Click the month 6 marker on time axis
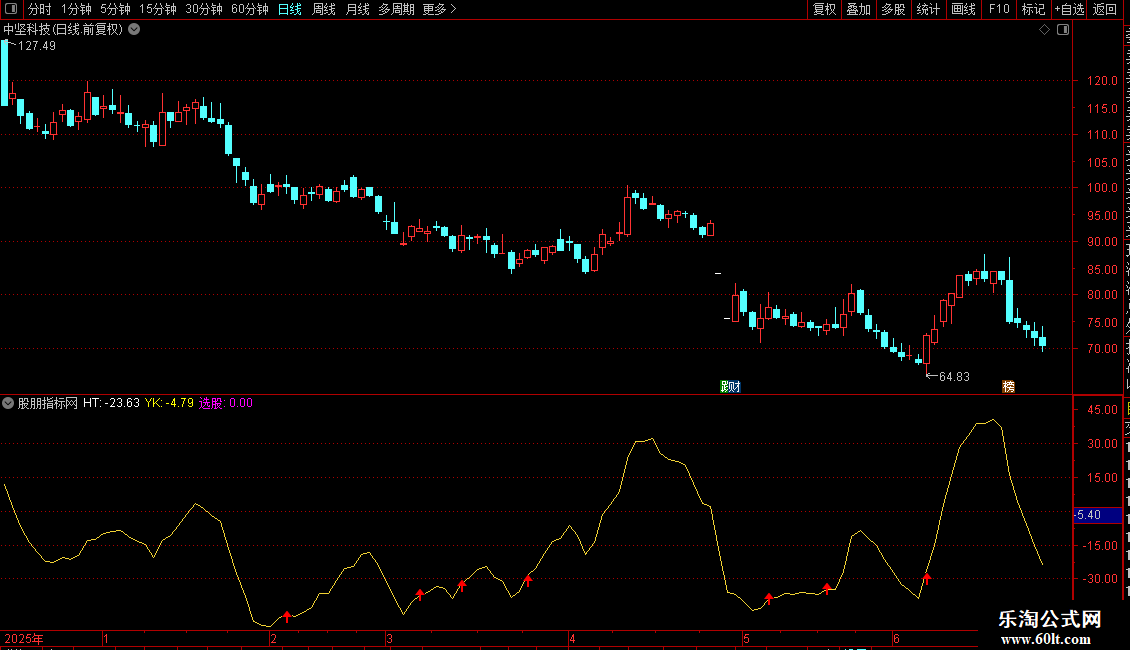 click(x=897, y=638)
